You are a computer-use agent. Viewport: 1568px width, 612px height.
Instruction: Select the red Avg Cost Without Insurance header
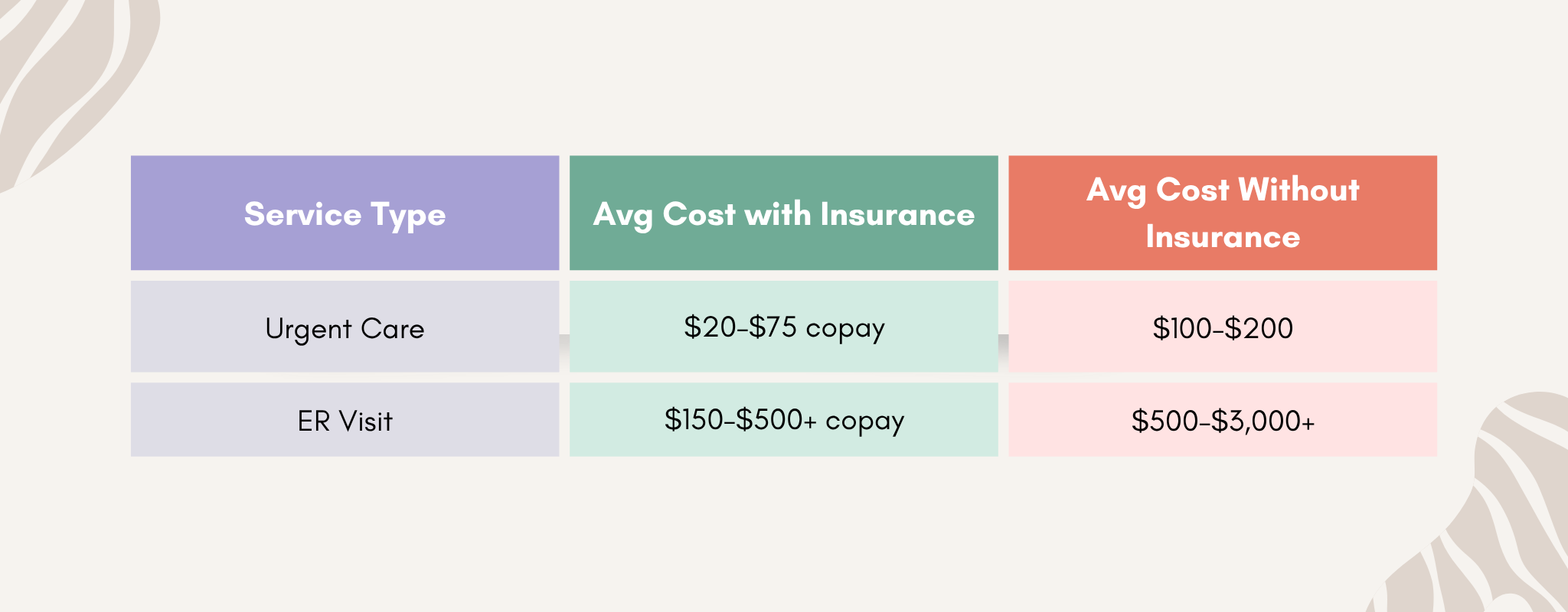[x=1223, y=213]
